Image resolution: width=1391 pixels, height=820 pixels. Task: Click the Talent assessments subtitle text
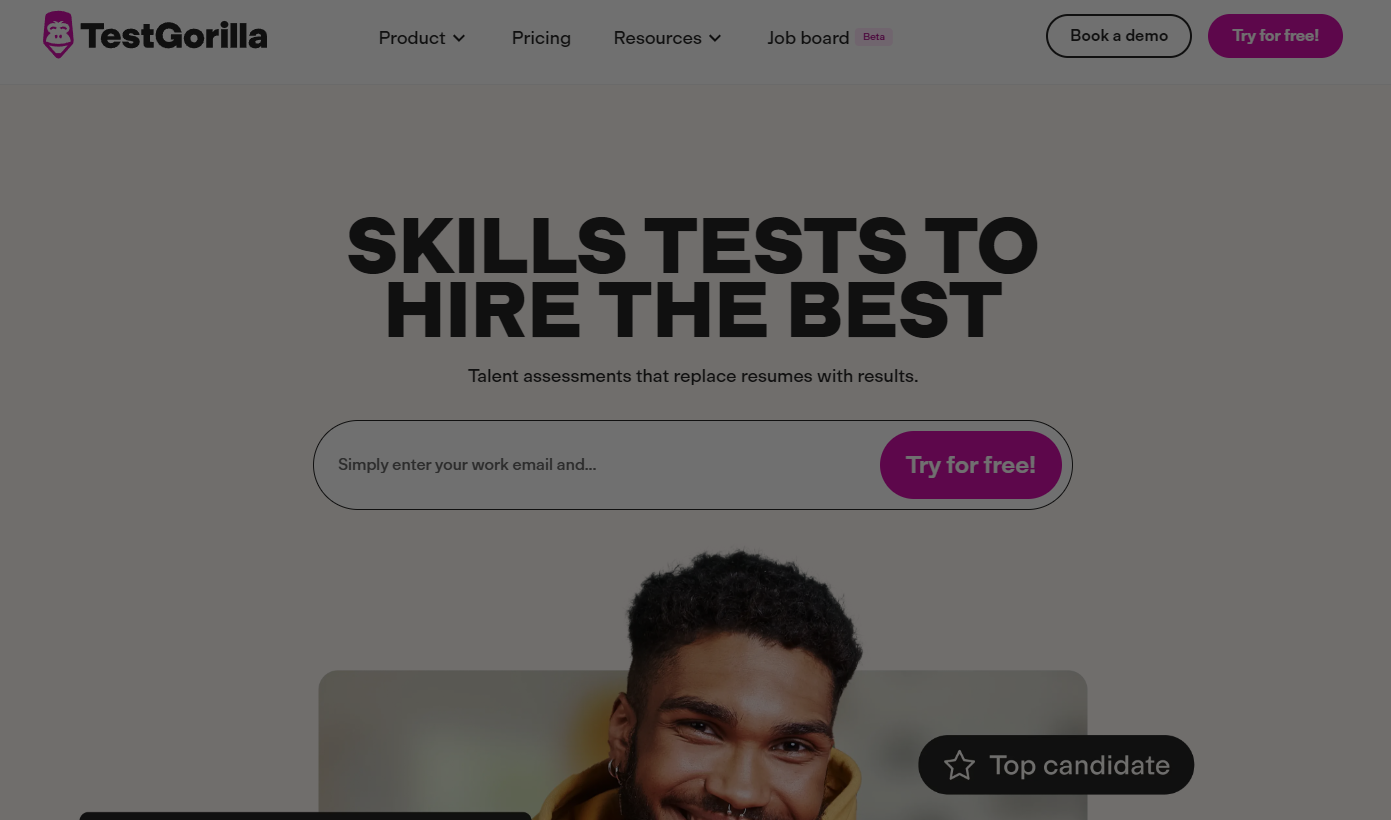(x=693, y=376)
